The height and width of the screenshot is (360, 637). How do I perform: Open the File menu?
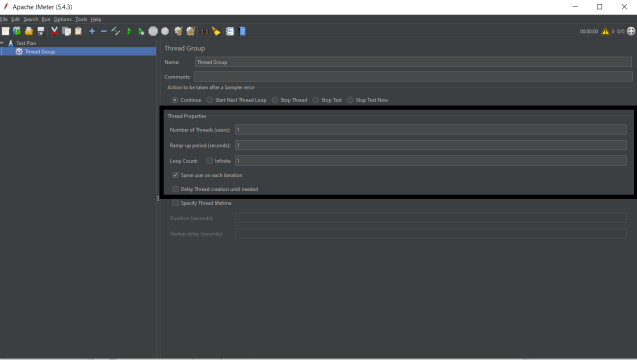[4, 19]
